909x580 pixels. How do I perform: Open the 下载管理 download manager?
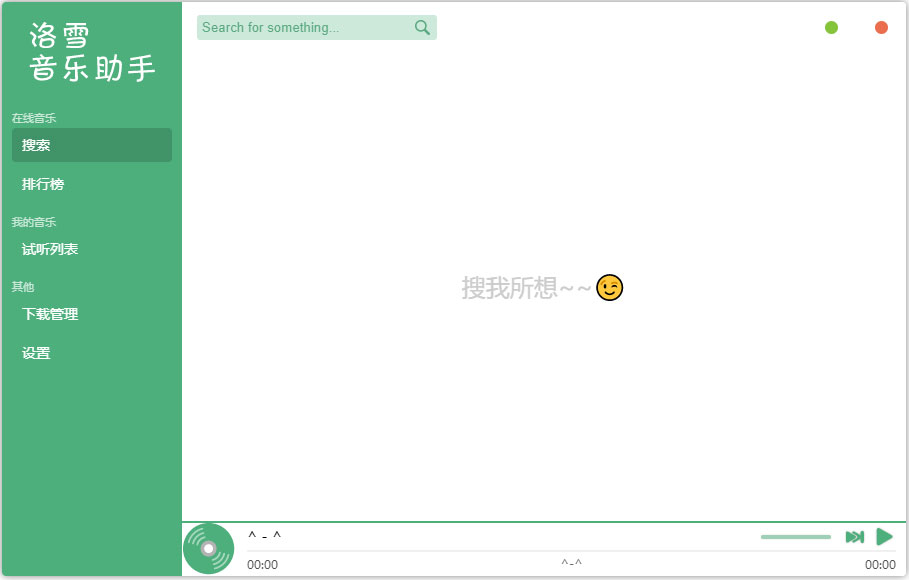(49, 313)
